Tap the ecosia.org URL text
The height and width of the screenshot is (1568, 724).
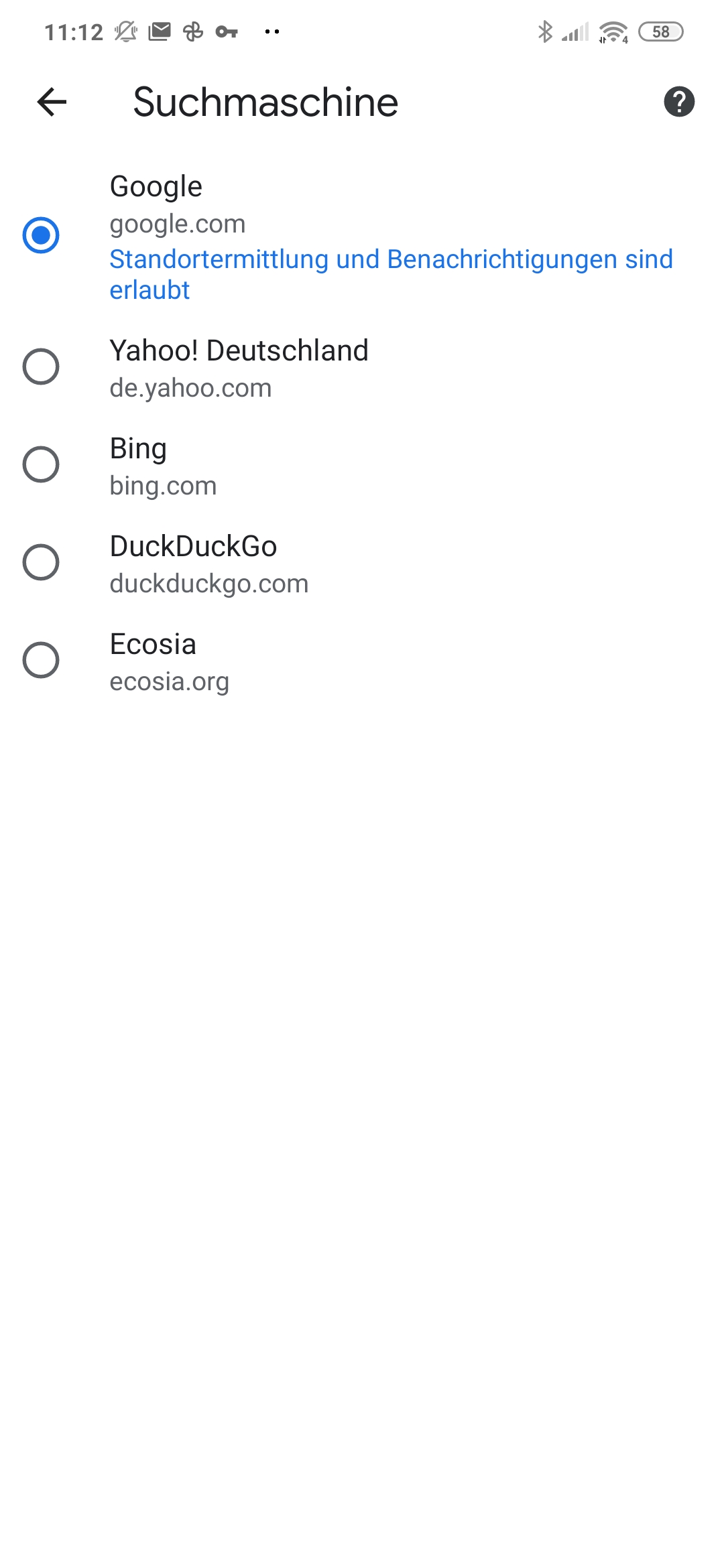(x=170, y=681)
